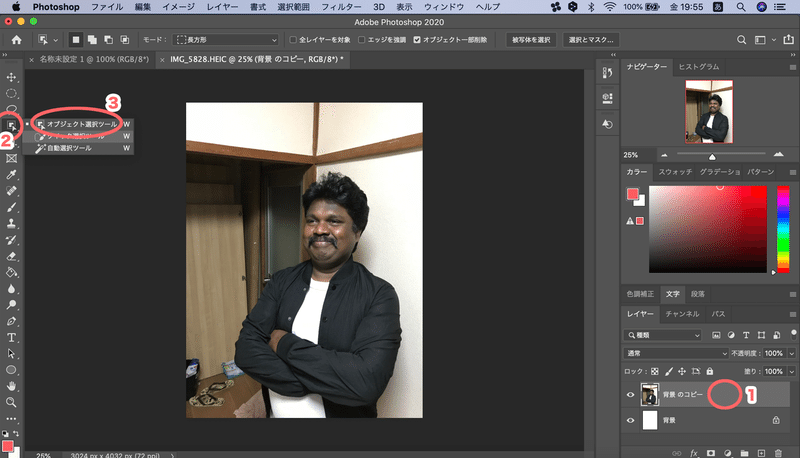Open the layer 種類 filter dropdown

tap(661, 335)
